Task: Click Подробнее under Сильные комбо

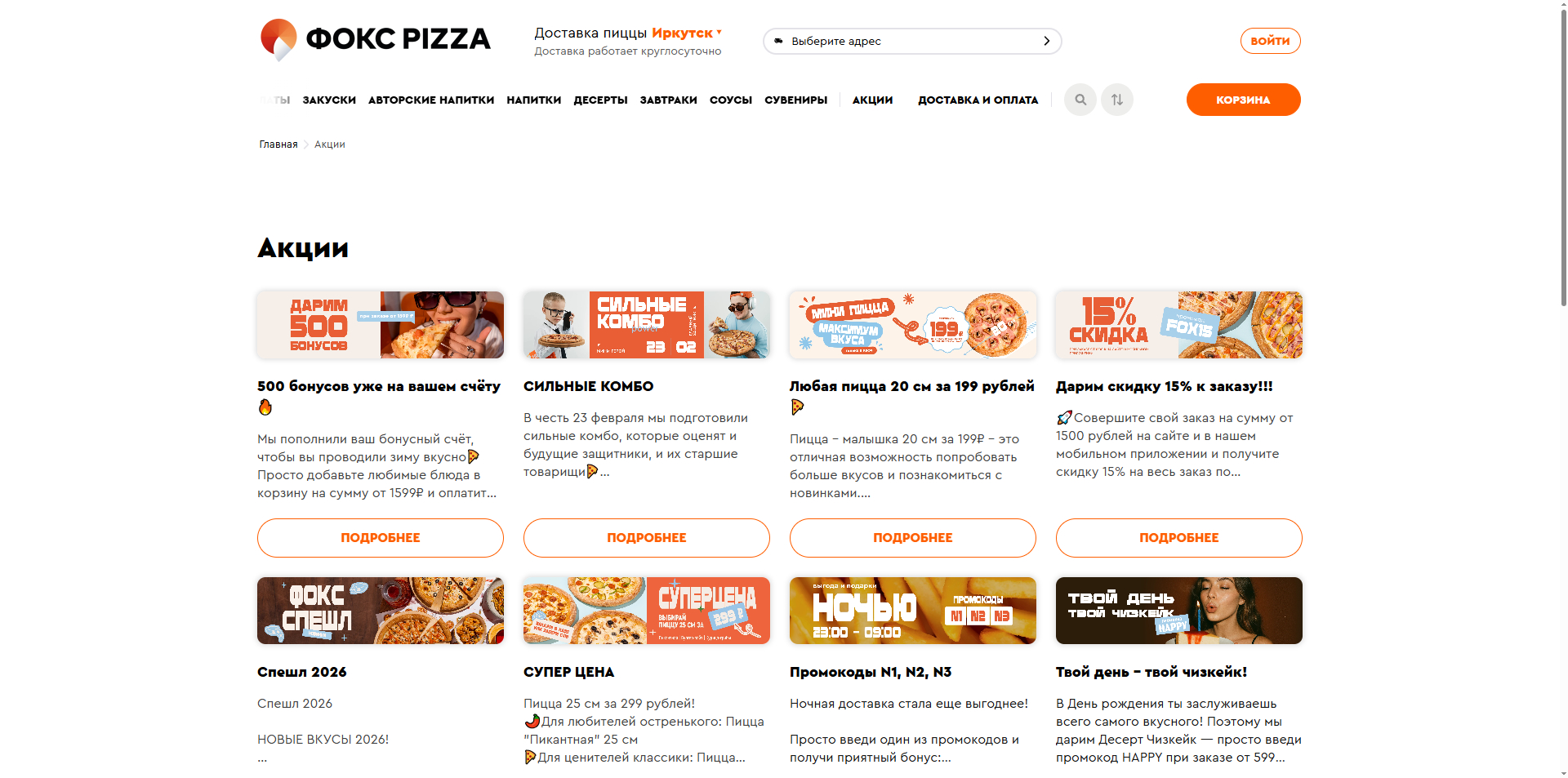Action: pos(647,538)
